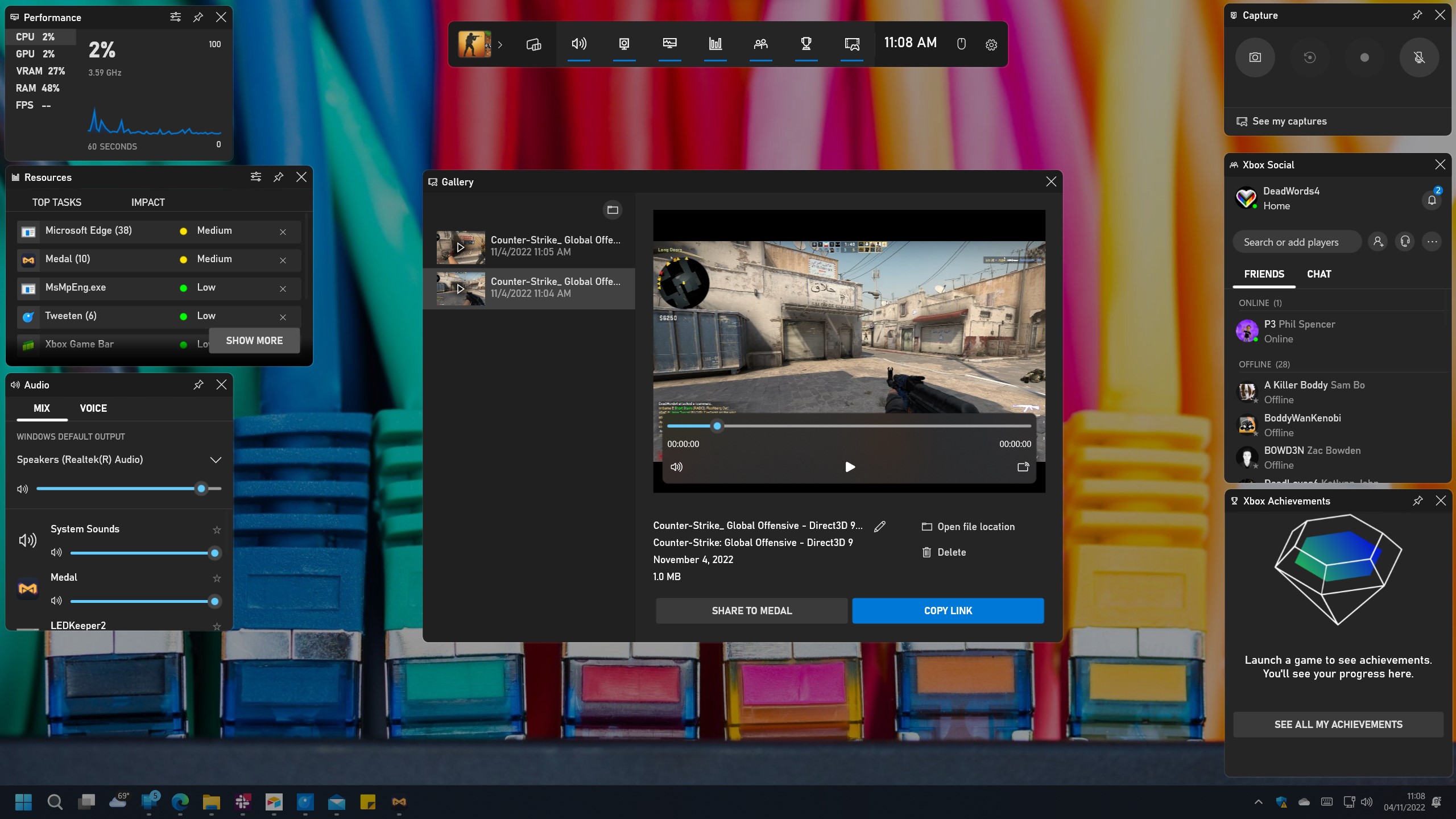Adjust the Medal volume slider
Screen dimensions: 1456x819
[x=145, y=601]
